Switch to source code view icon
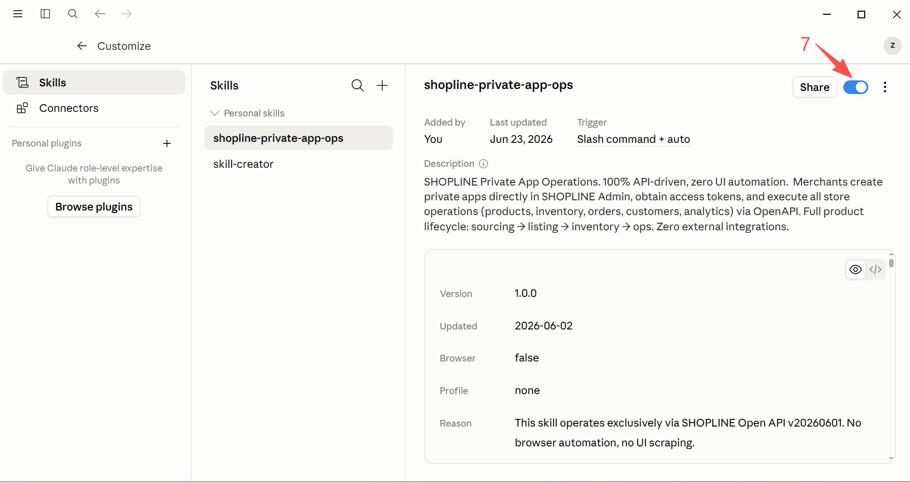Image resolution: width=910 pixels, height=482 pixels. click(x=875, y=270)
